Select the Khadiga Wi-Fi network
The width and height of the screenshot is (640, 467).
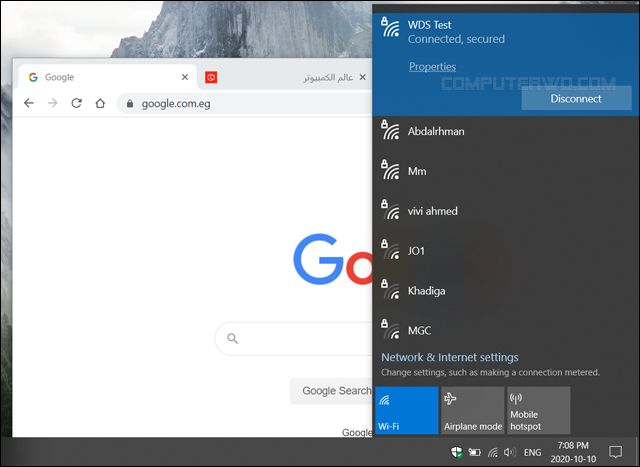coord(506,291)
